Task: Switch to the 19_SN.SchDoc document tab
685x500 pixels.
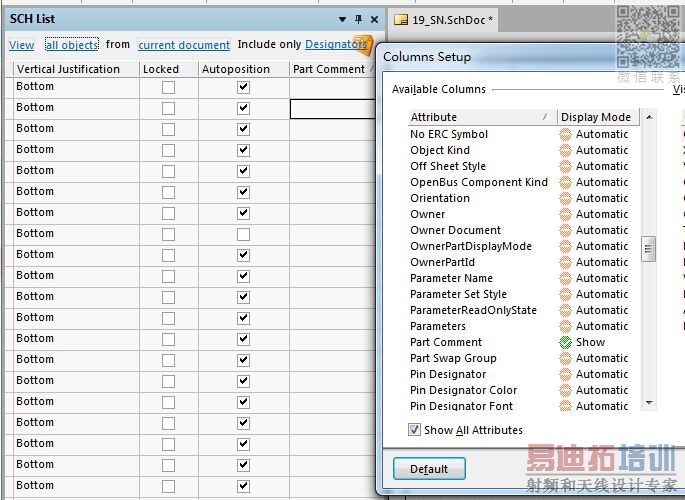Action: pyautogui.click(x=444, y=20)
